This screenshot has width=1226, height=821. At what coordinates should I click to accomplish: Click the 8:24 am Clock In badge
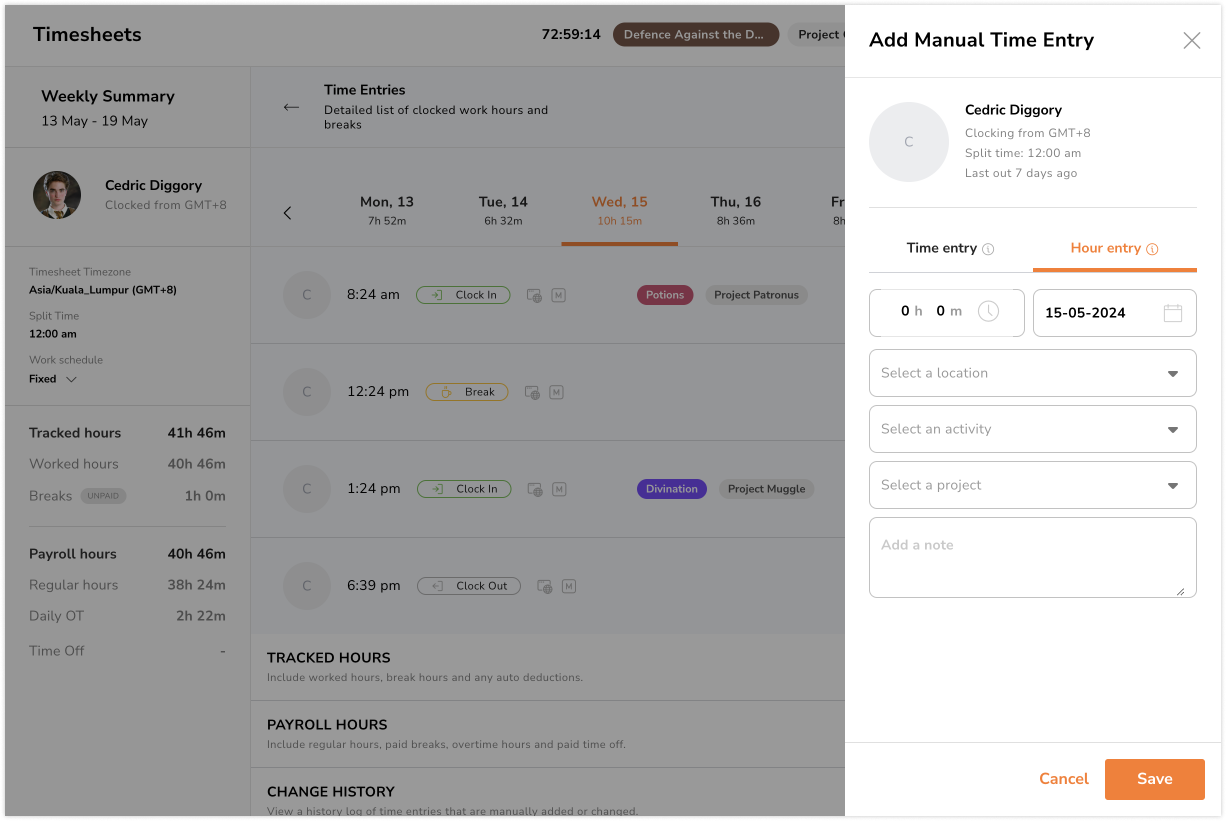(463, 295)
